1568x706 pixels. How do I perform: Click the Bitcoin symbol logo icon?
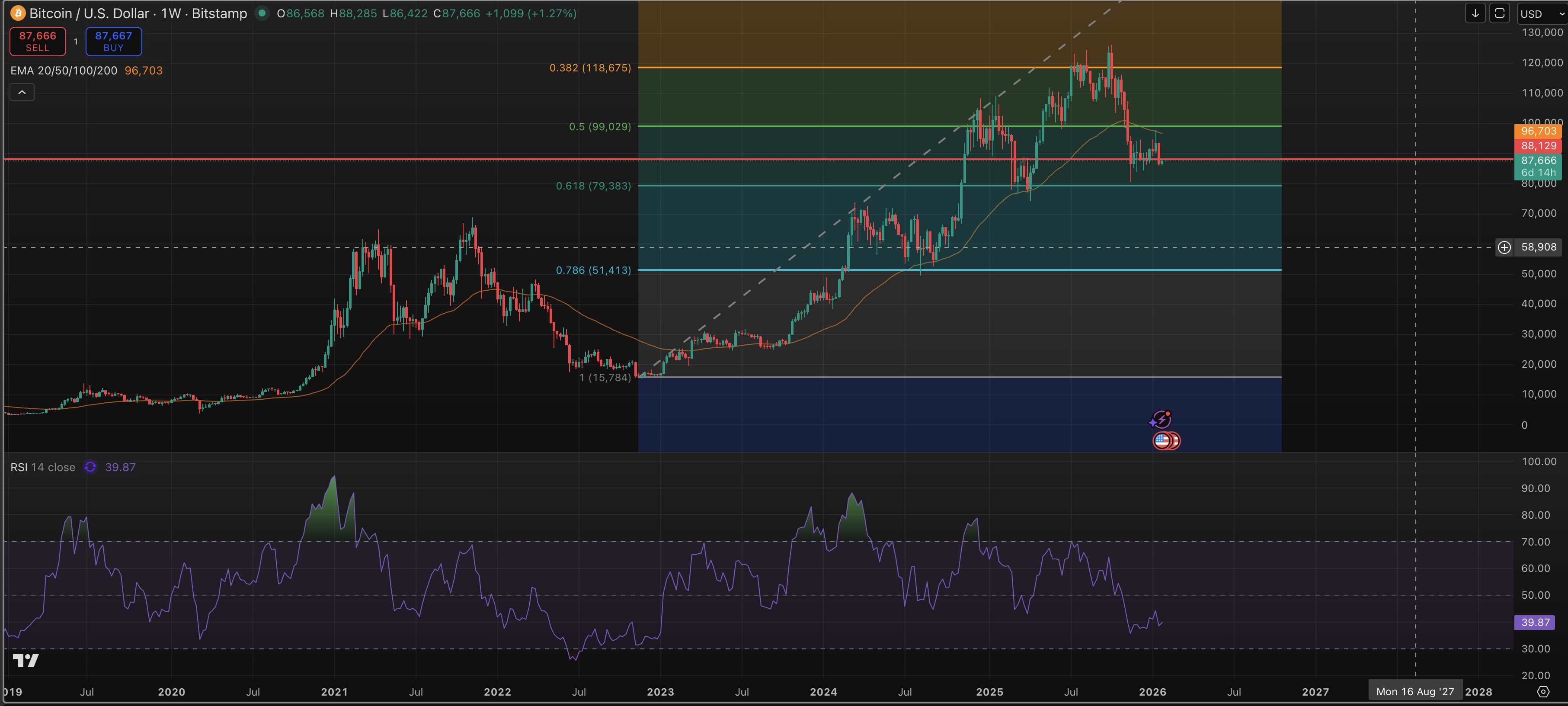pos(18,13)
